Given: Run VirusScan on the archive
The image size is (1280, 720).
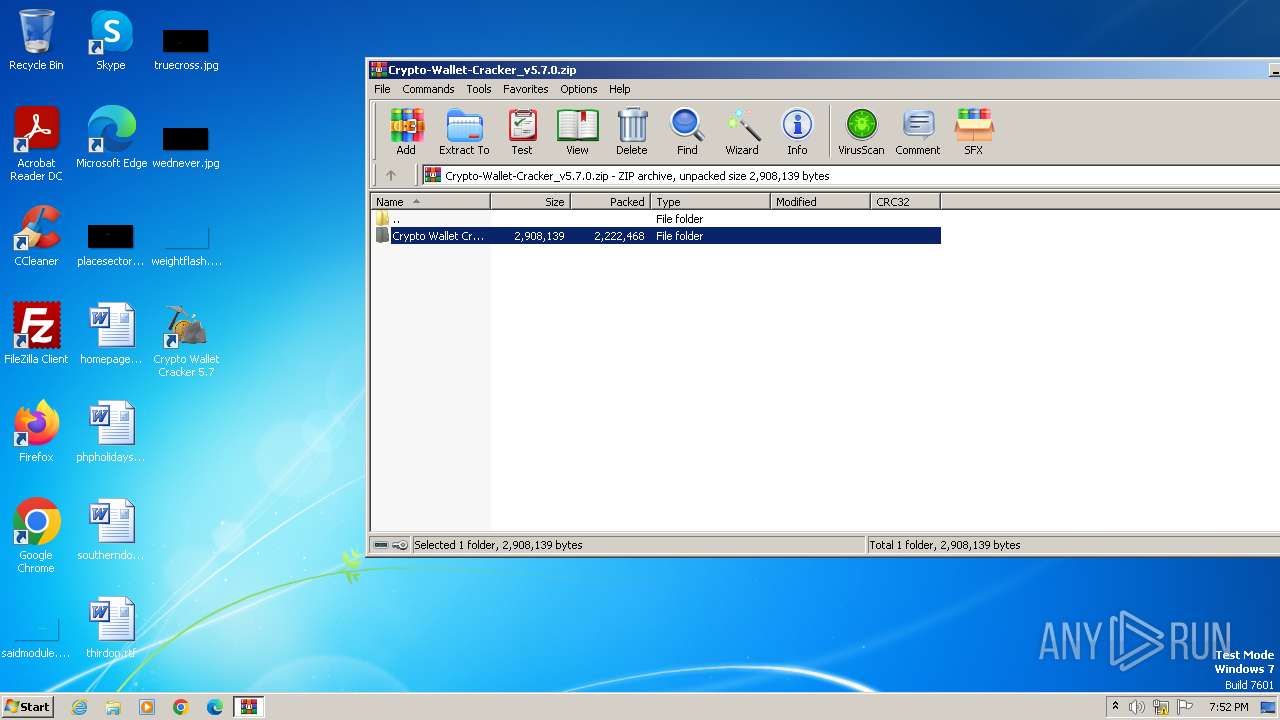Looking at the screenshot, I should [861, 132].
